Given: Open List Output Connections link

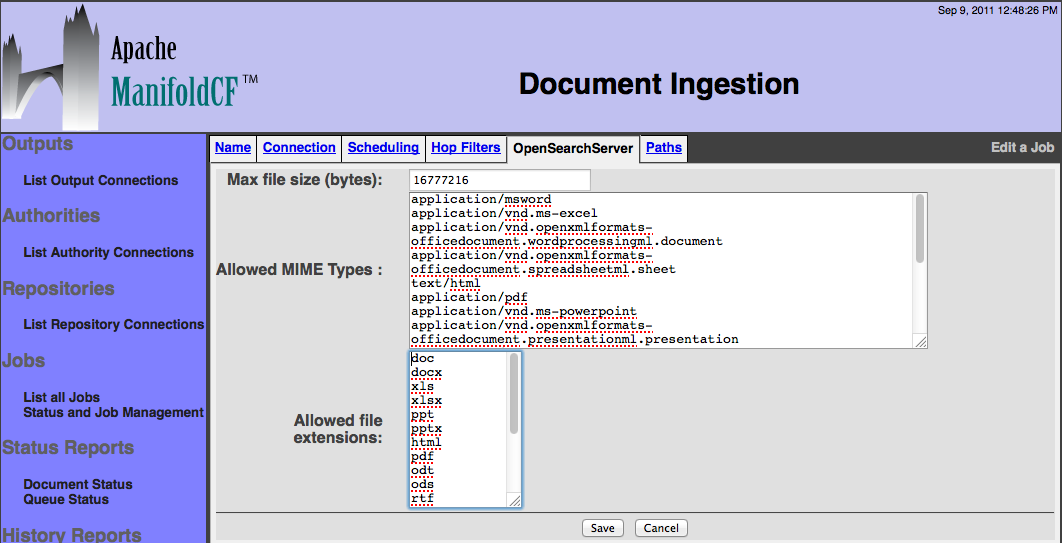Looking at the screenshot, I should (x=101, y=181).
